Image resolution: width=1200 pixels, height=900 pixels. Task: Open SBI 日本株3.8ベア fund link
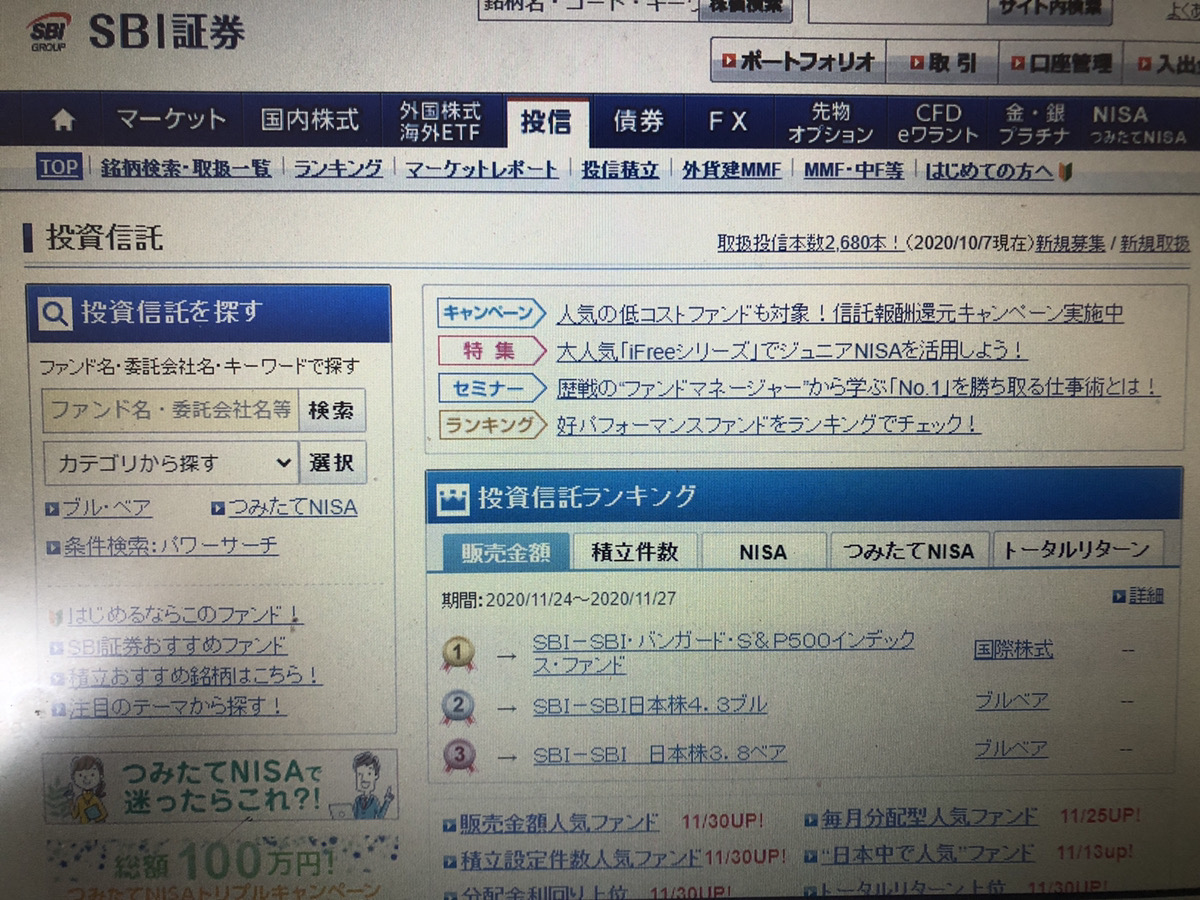click(659, 752)
